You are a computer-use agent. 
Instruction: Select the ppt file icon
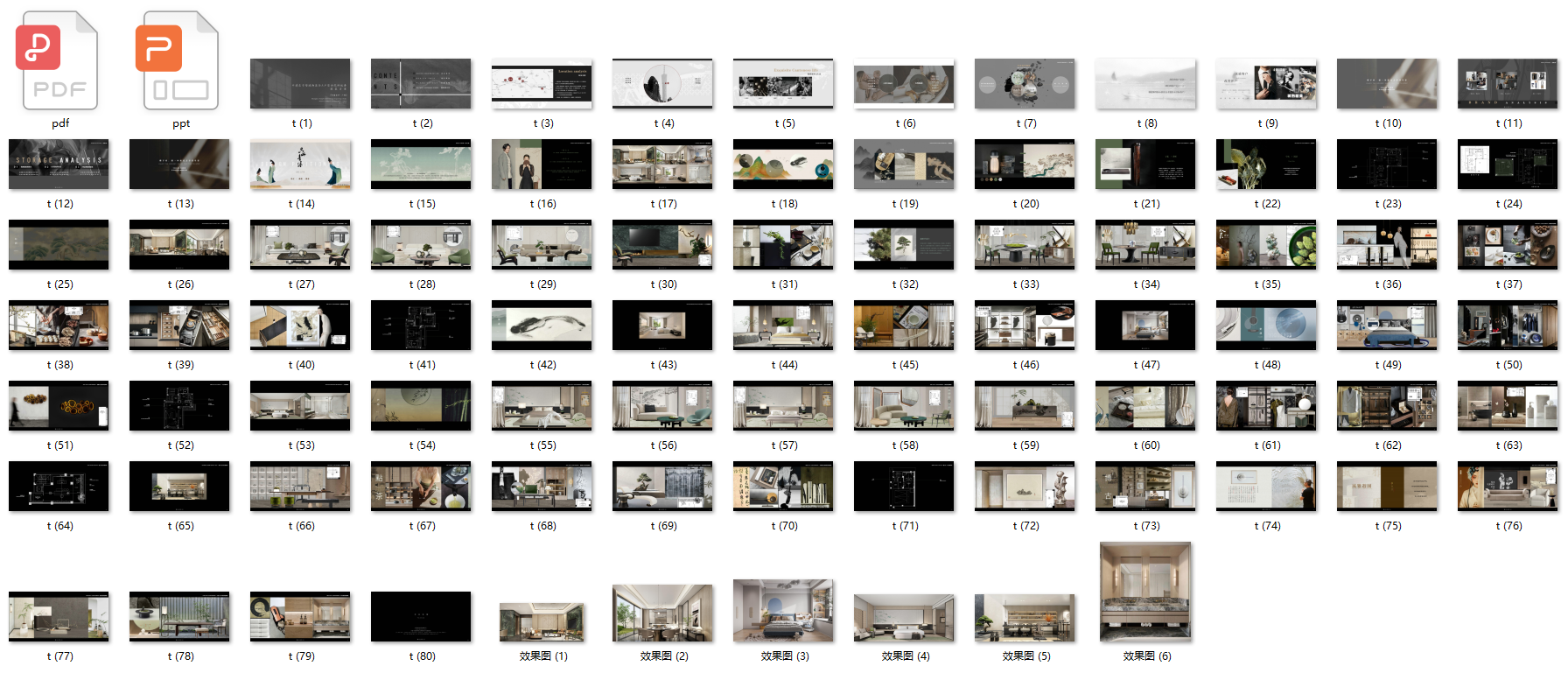[x=179, y=60]
